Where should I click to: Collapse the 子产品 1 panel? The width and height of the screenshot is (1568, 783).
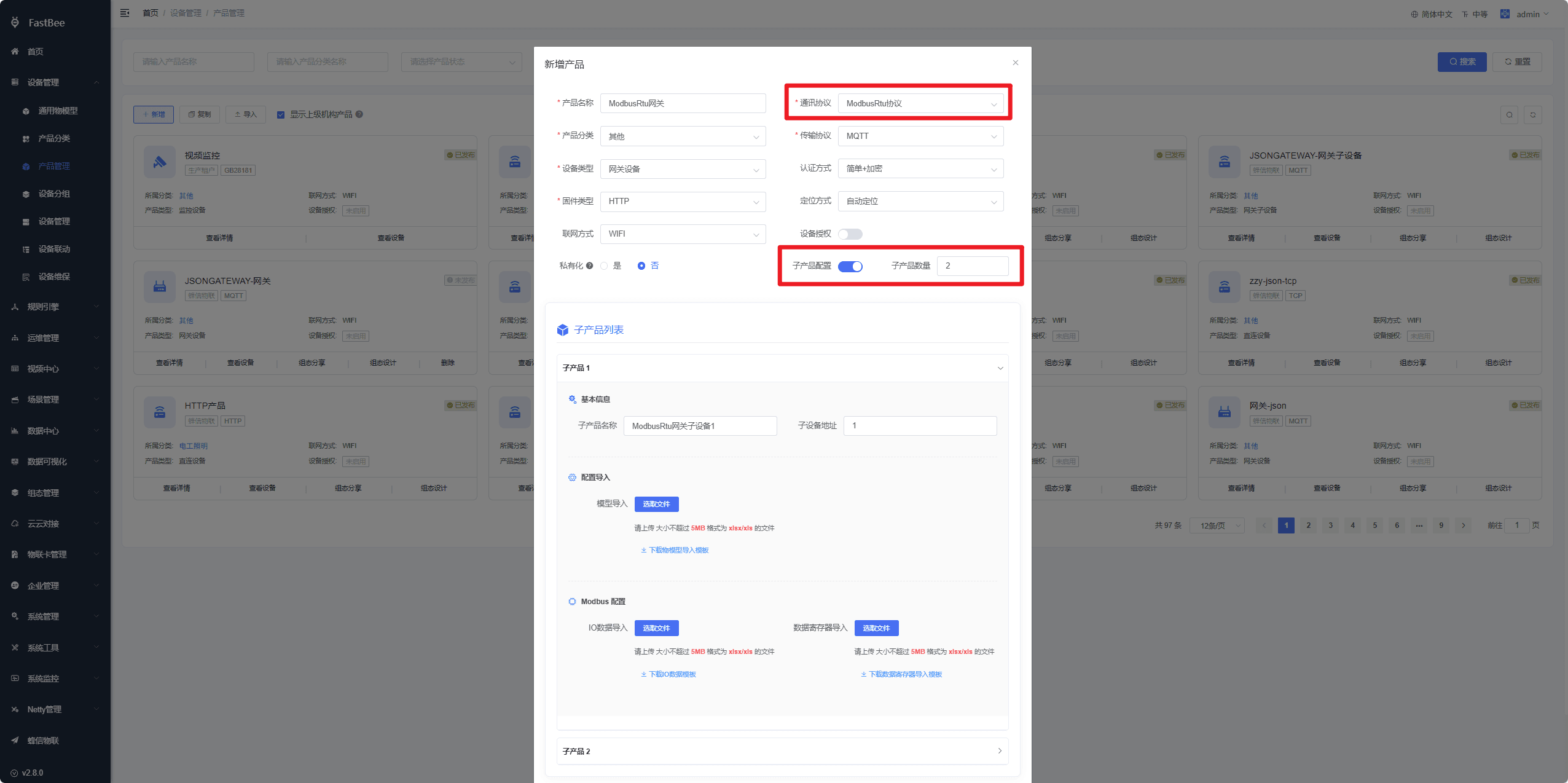tap(782, 368)
